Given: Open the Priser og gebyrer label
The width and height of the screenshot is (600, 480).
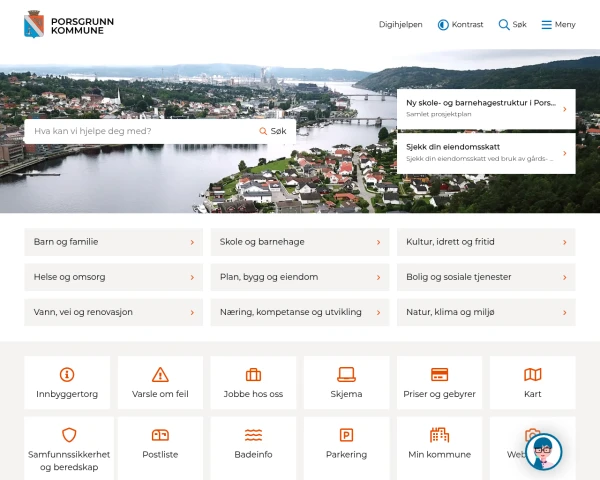Looking at the screenshot, I should [x=439, y=394].
